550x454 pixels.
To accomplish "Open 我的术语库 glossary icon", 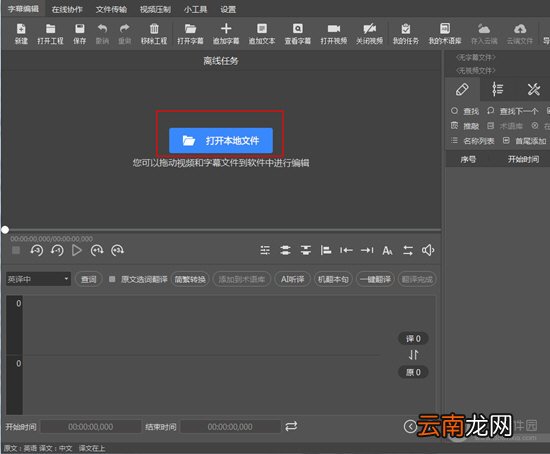I will [x=445, y=34].
